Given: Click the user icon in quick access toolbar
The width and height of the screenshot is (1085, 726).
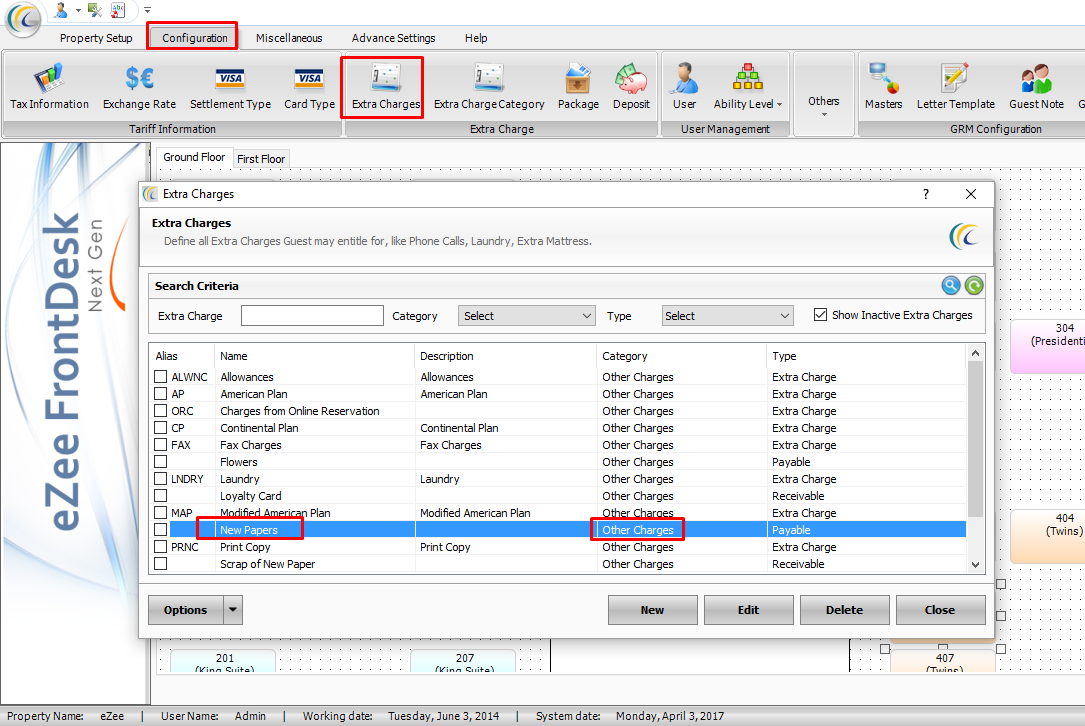Looking at the screenshot, I should click(x=61, y=10).
